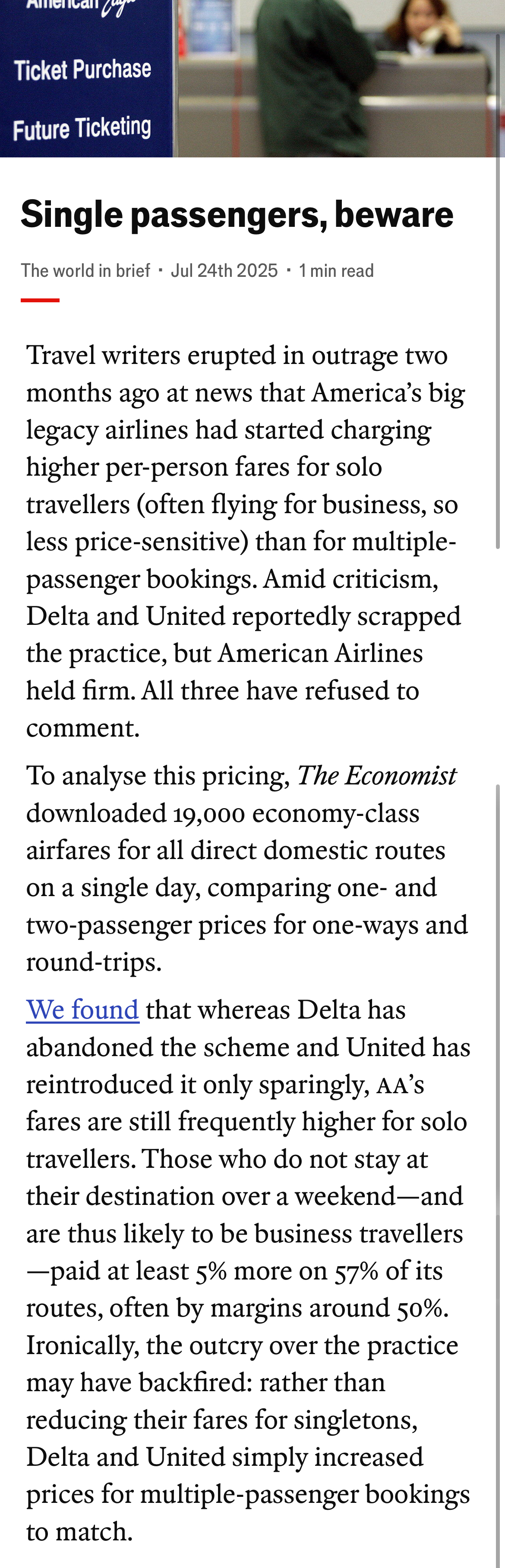Click the red accent line under byline

[40, 300]
